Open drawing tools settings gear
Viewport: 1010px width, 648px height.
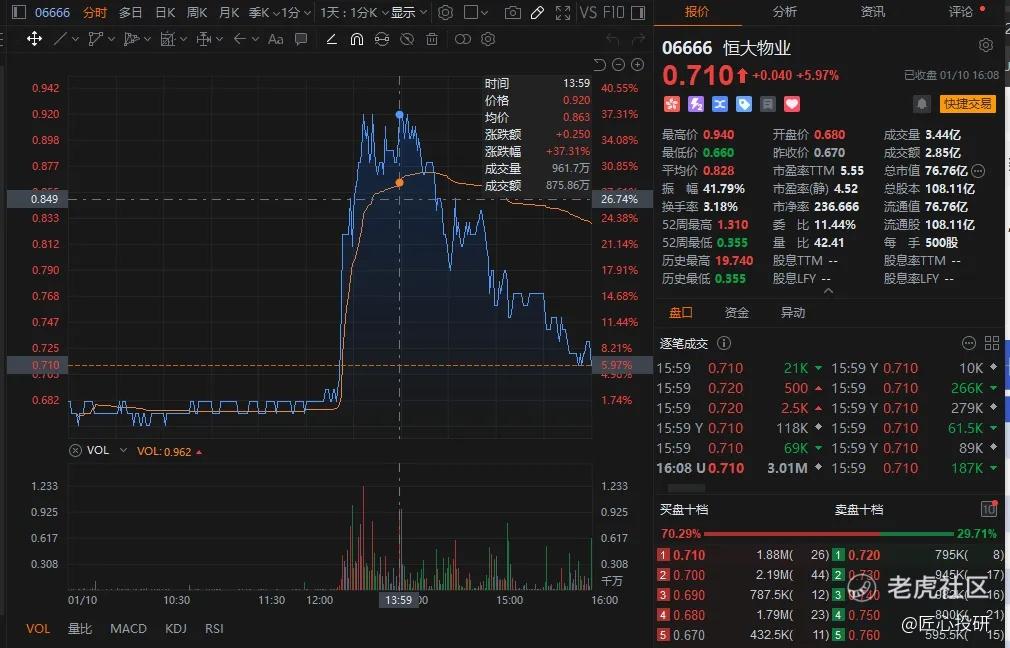(x=488, y=39)
